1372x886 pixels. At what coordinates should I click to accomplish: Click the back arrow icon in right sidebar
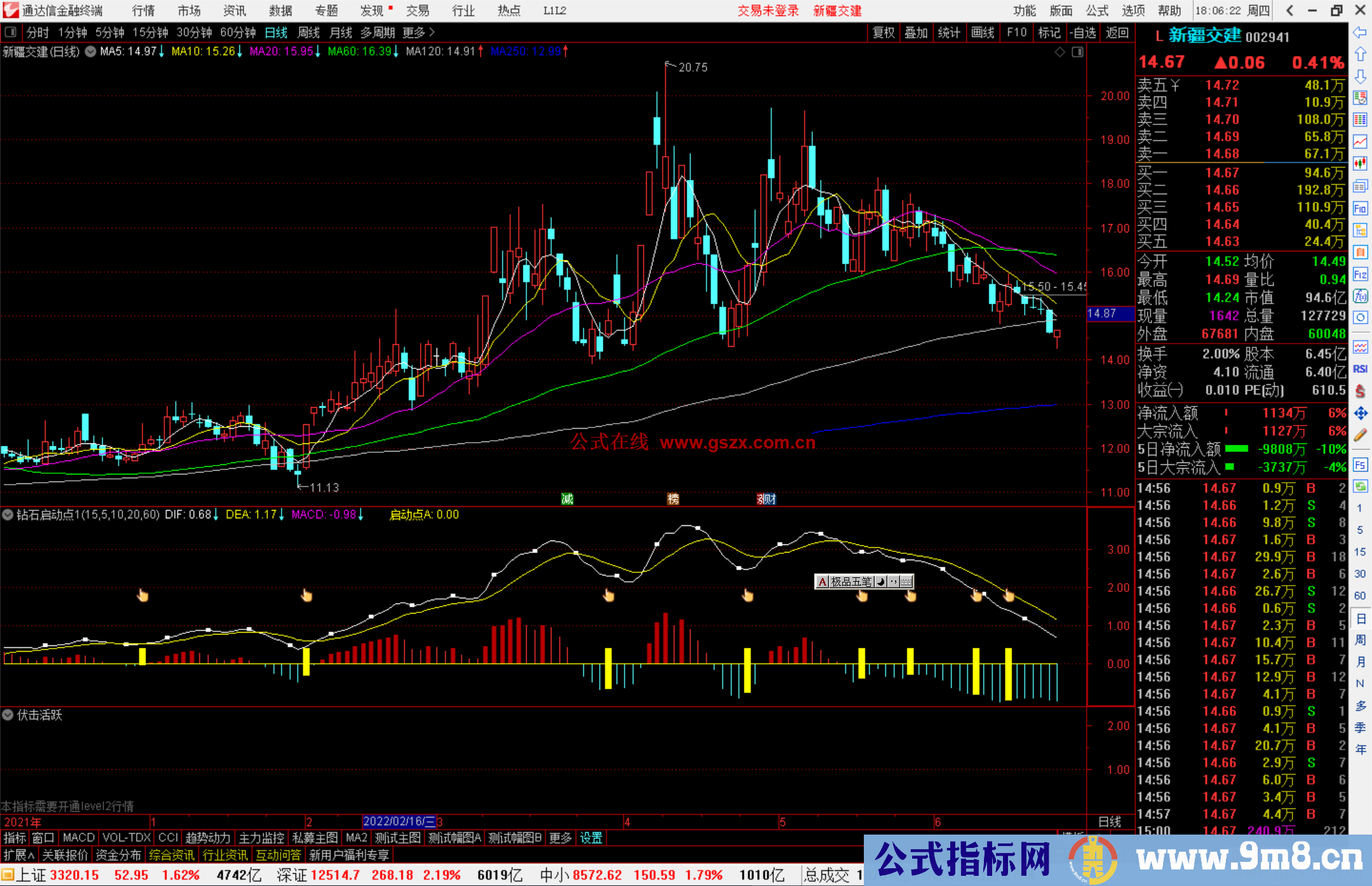pyautogui.click(x=1359, y=32)
